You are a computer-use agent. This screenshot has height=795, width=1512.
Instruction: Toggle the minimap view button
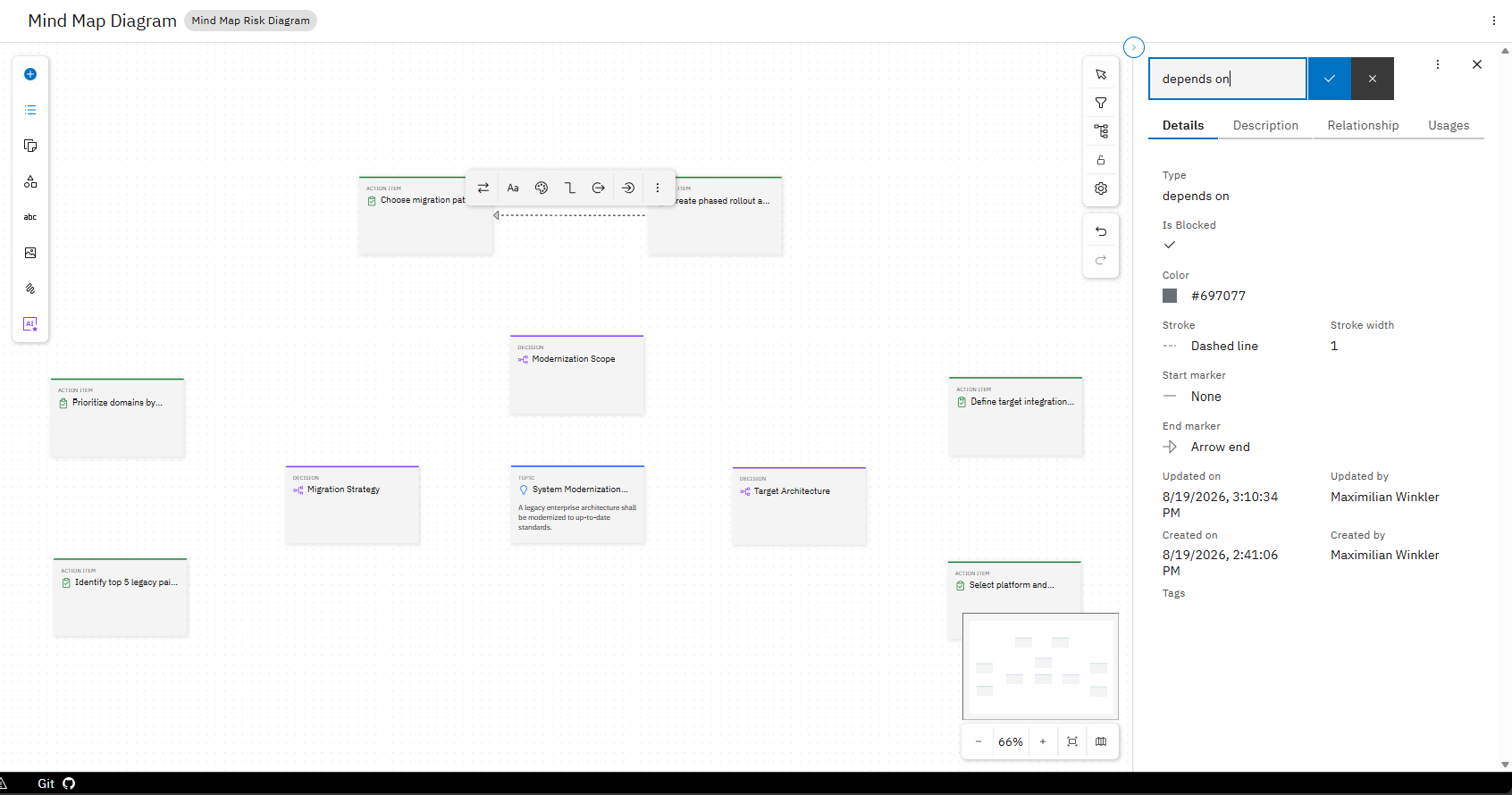[1101, 741]
